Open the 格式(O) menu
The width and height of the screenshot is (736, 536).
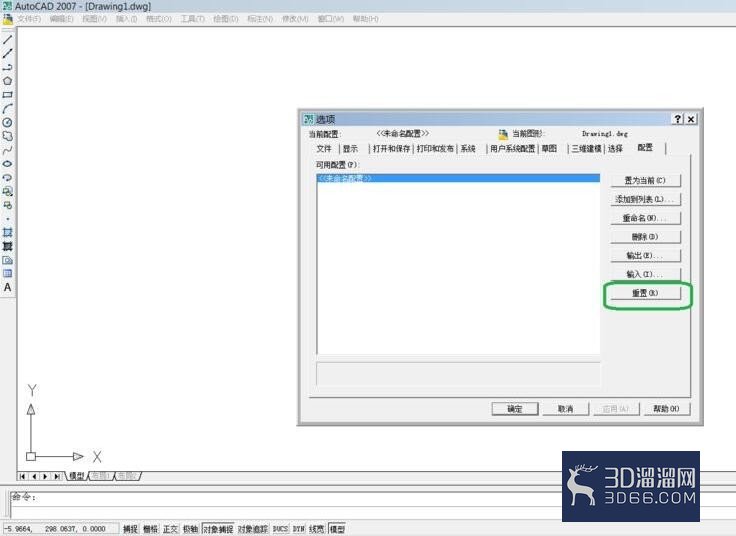click(159, 19)
